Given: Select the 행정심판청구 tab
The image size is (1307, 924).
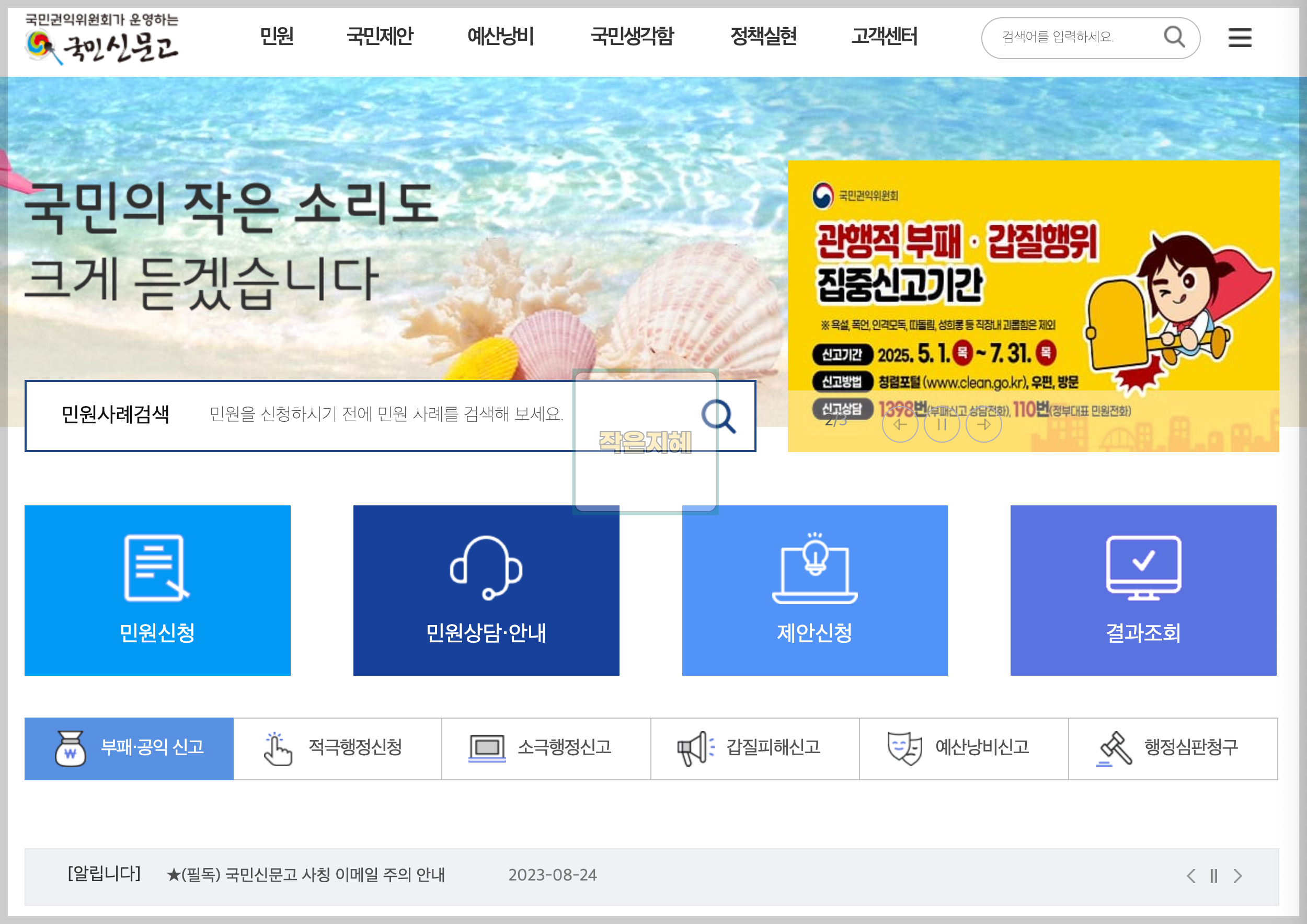Looking at the screenshot, I should 1172,748.
